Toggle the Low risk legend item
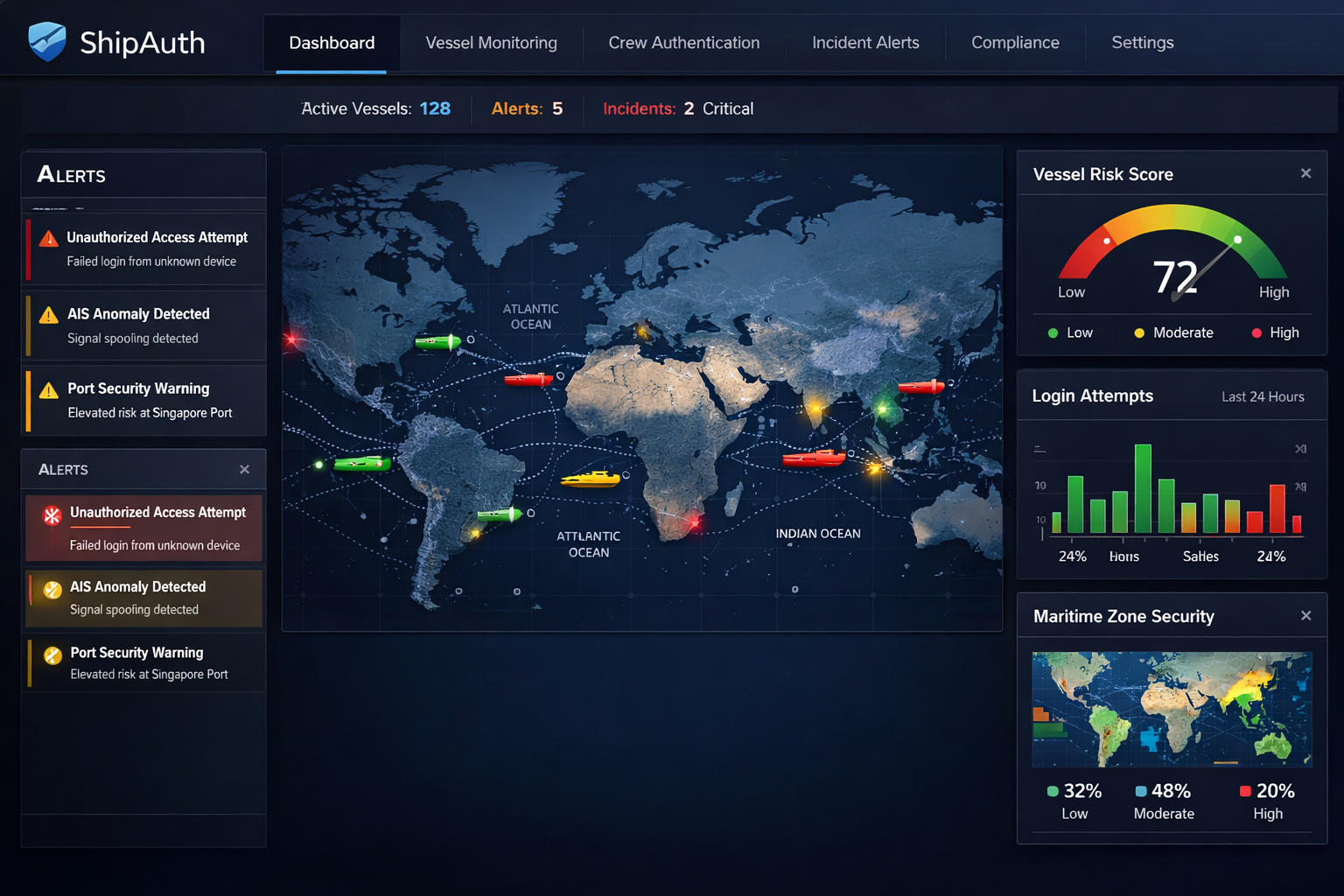 point(1070,332)
